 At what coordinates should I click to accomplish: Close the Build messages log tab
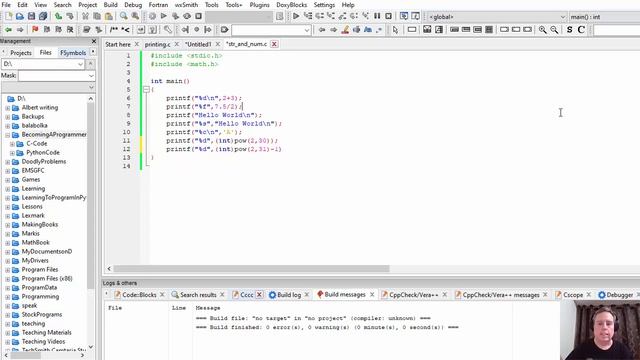click(x=372, y=294)
